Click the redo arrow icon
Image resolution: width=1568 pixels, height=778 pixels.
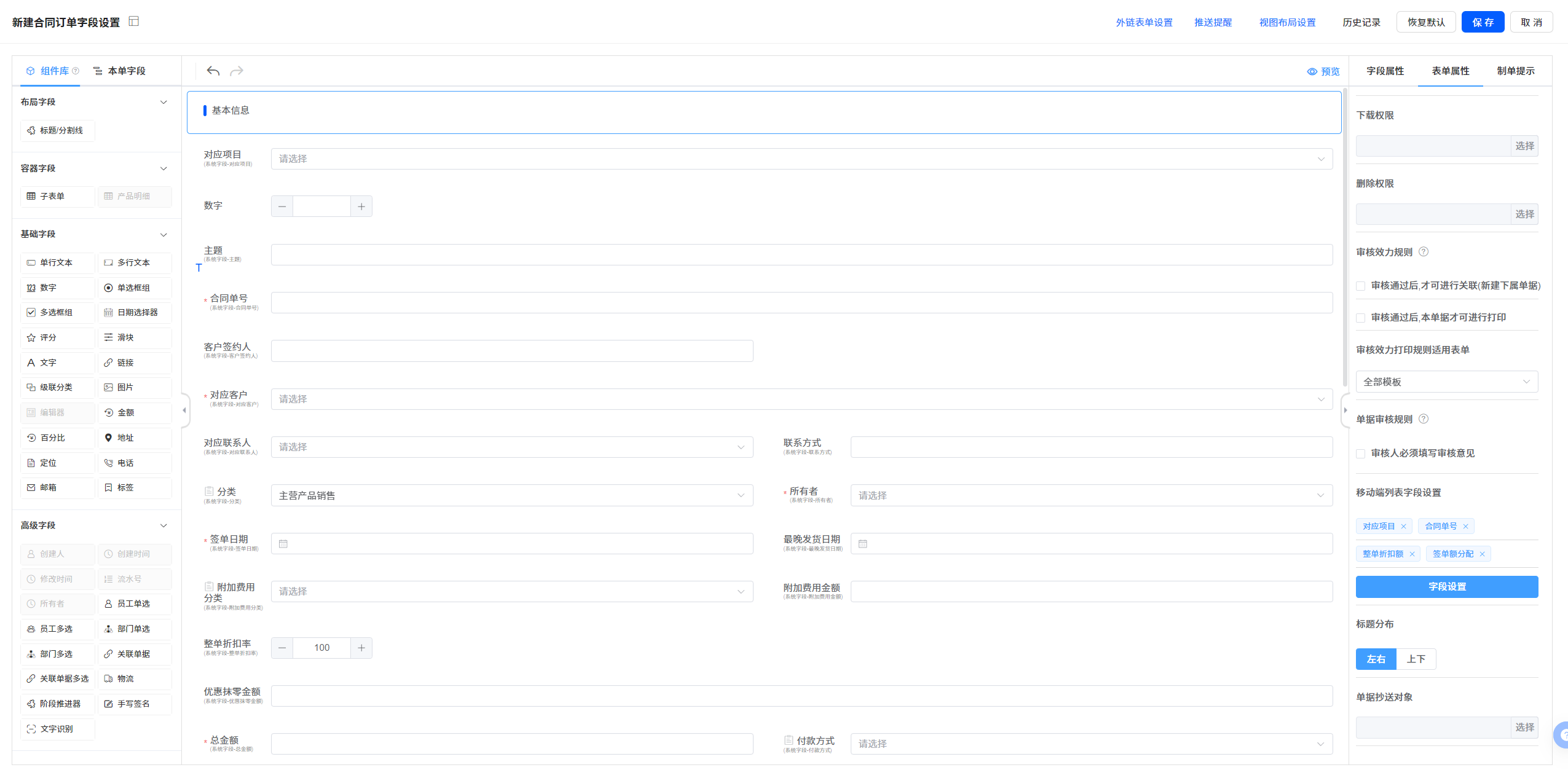point(237,71)
